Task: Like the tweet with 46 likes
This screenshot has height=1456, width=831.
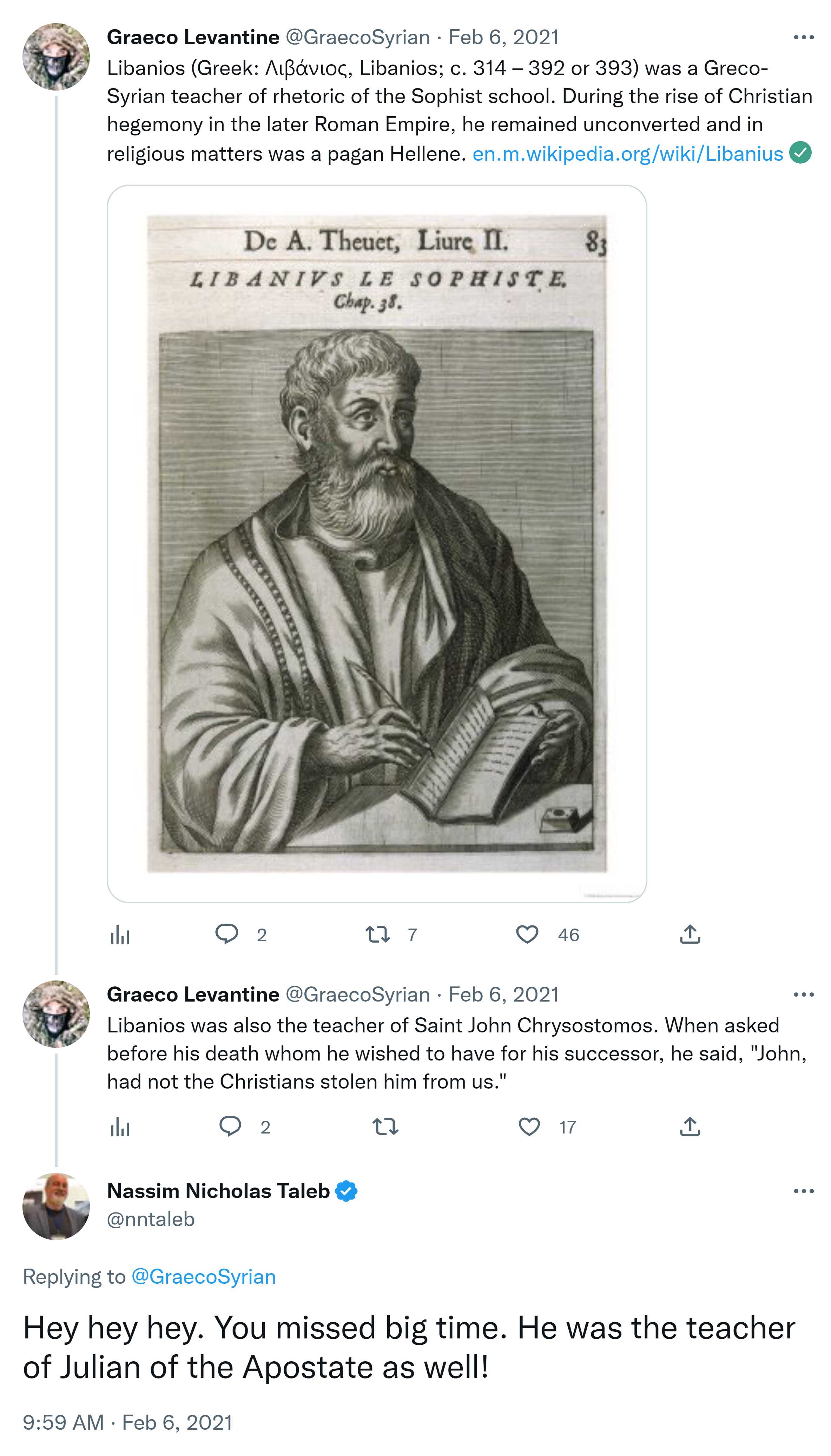Action: click(527, 934)
